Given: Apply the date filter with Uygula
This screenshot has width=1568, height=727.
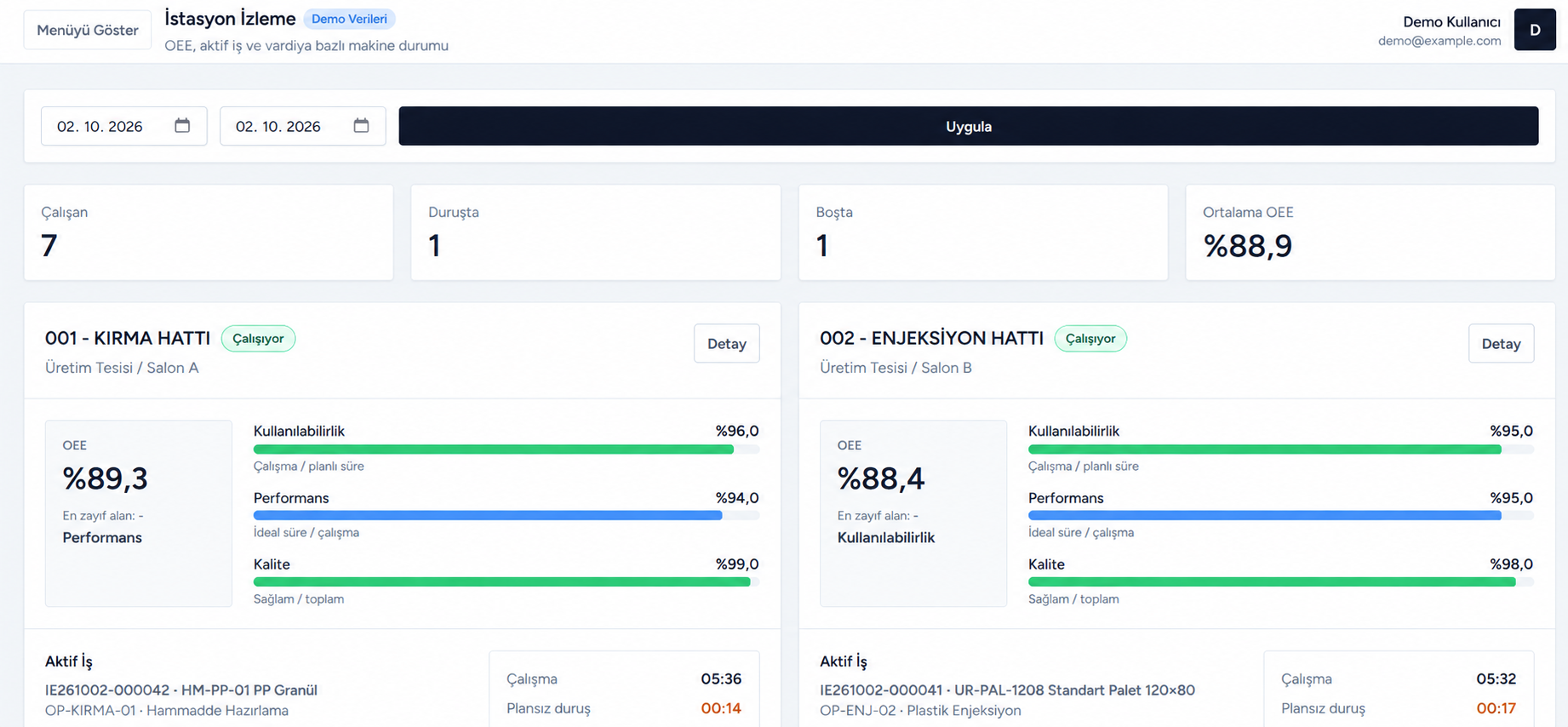Looking at the screenshot, I should pyautogui.click(x=969, y=126).
